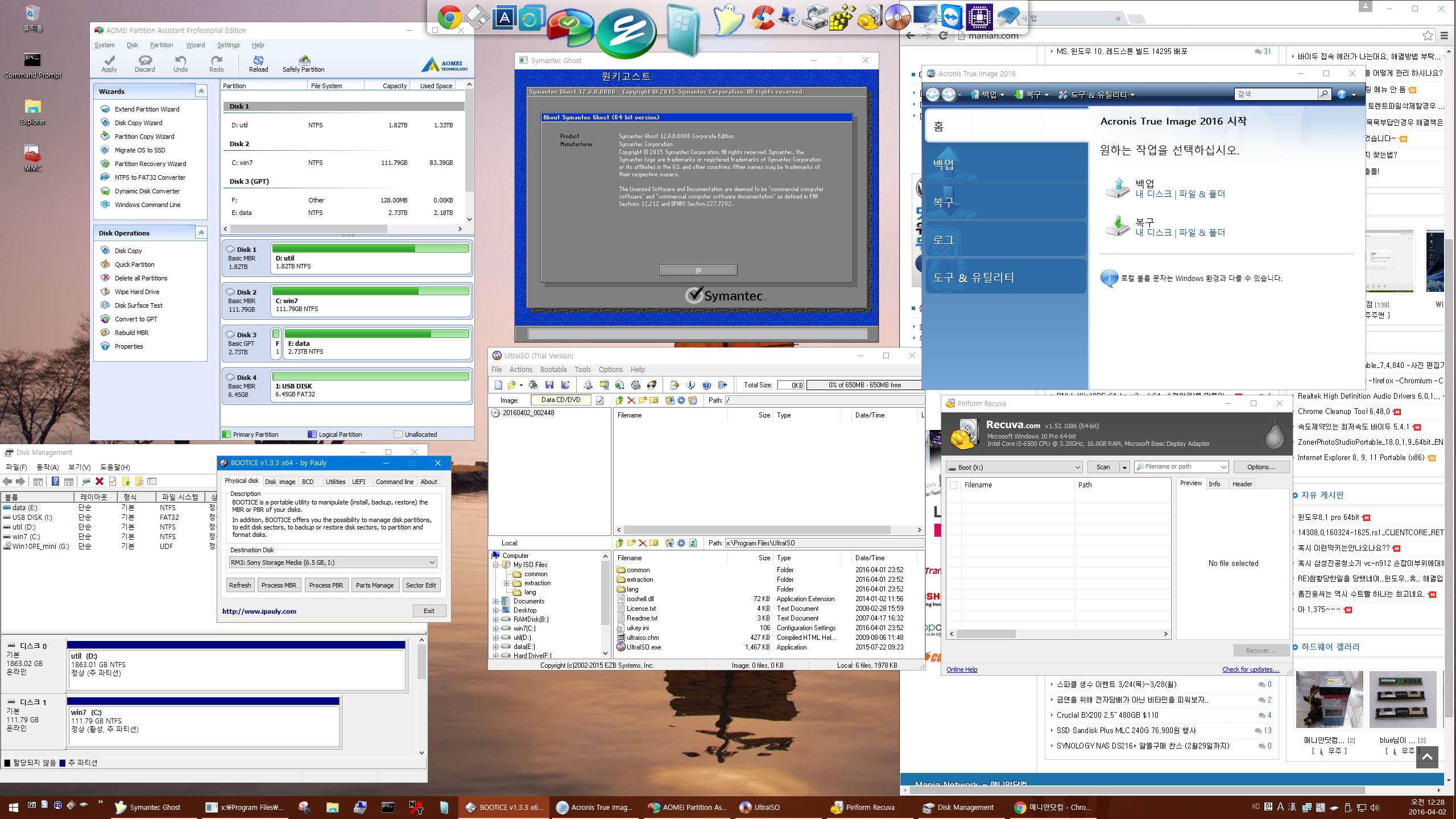The height and width of the screenshot is (819, 1456).
Task: Collapse the Disk Operations panel in AOMEI
Action: pos(201,233)
